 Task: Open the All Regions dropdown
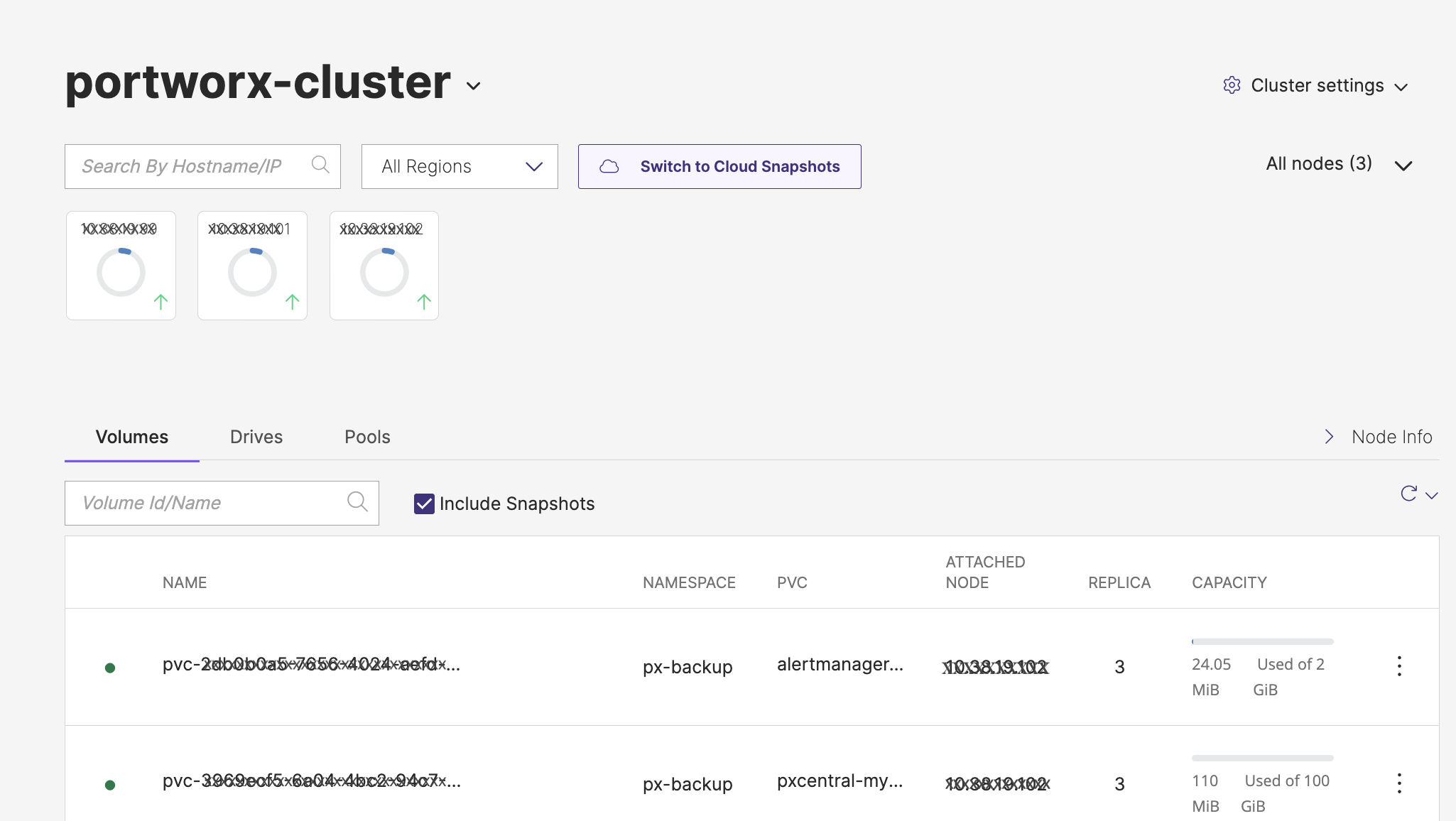[x=460, y=166]
